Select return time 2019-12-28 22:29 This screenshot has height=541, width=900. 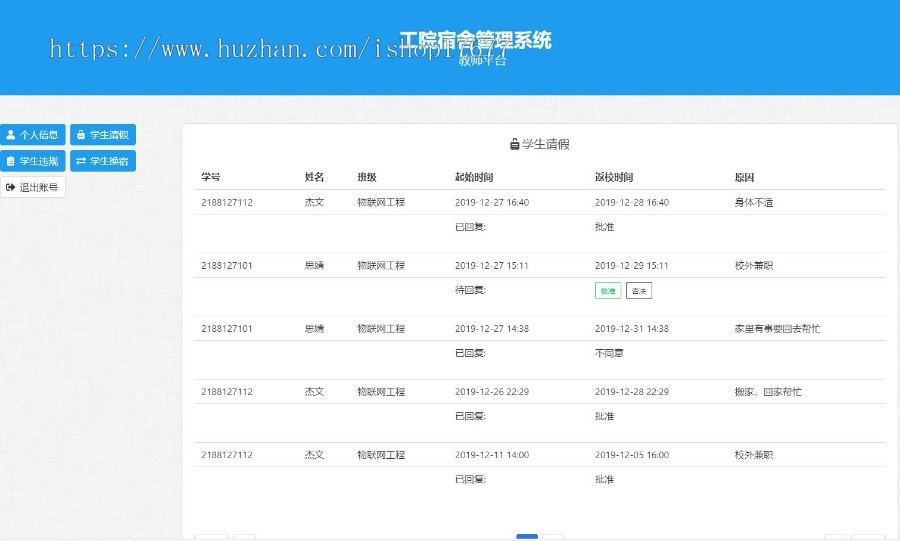(632, 392)
